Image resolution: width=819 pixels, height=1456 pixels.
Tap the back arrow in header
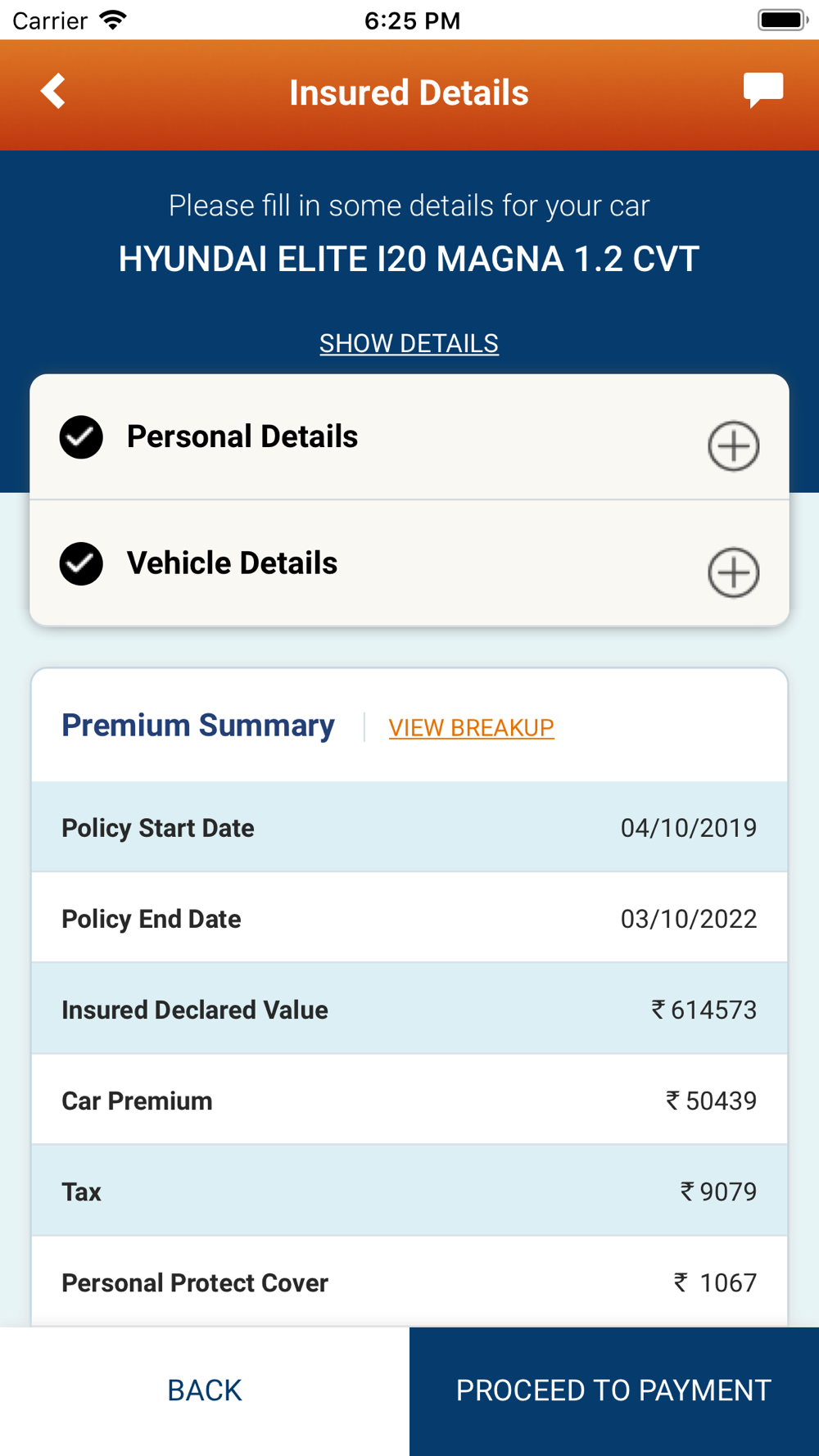[x=53, y=91]
